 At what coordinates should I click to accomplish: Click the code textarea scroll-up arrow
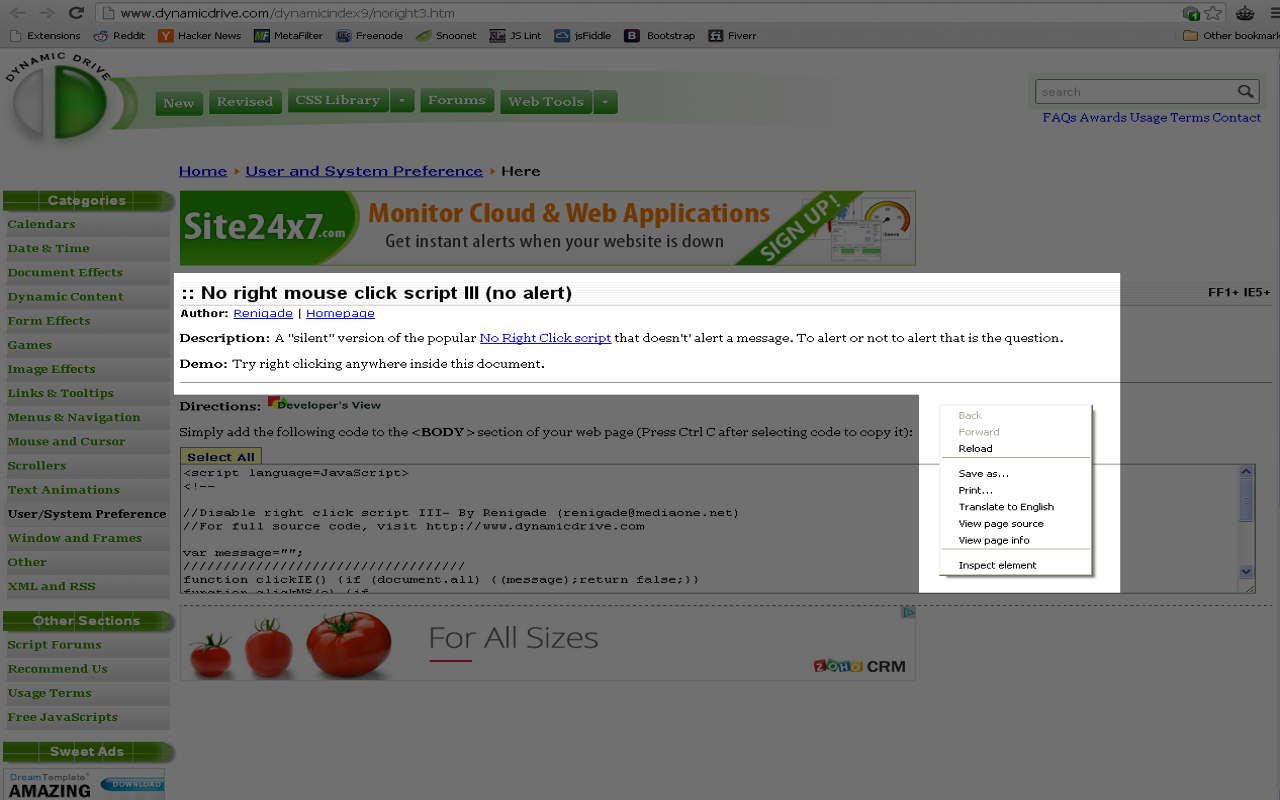[x=1247, y=472]
